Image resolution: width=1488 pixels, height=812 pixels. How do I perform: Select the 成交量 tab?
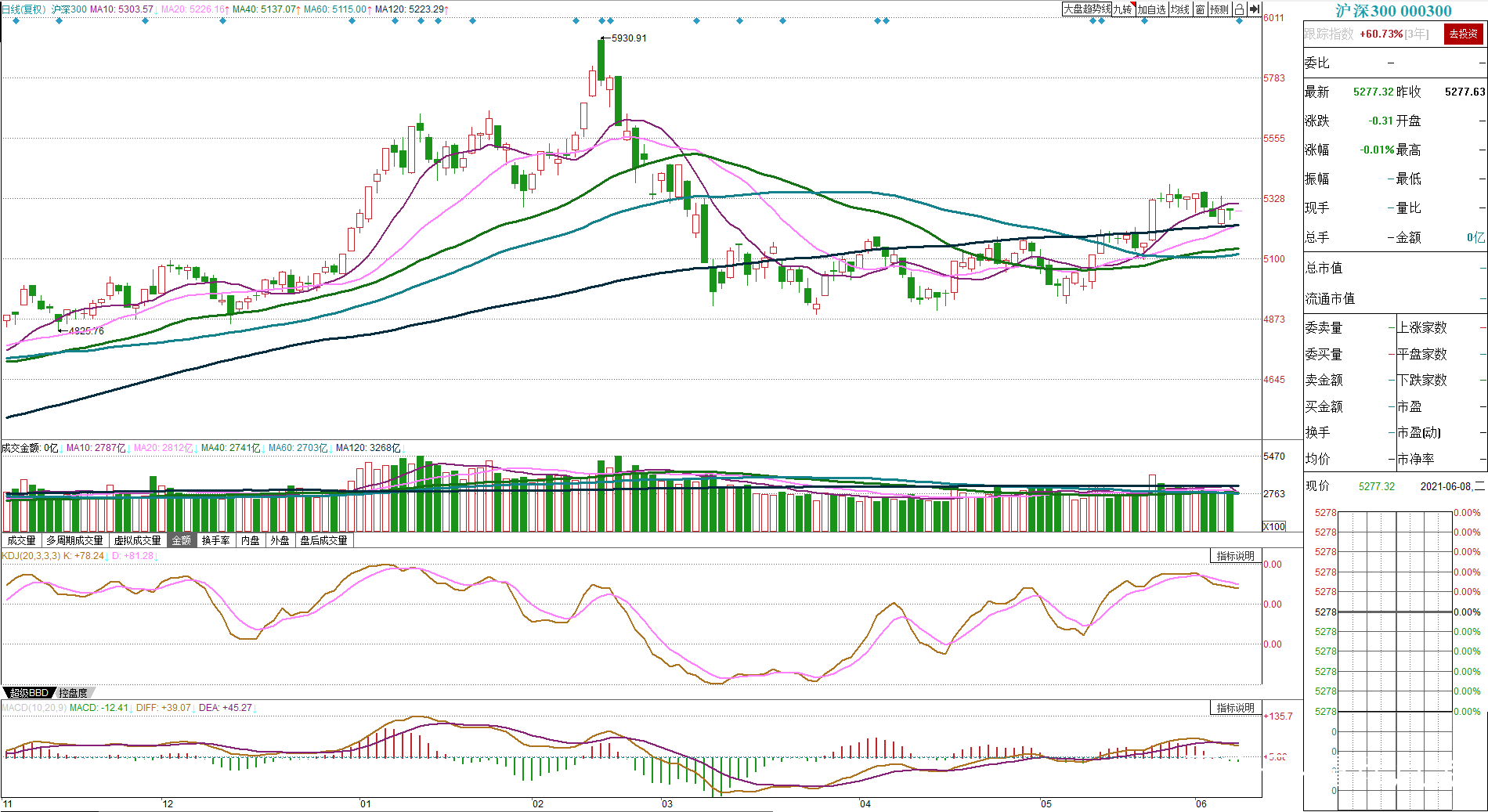[21, 540]
